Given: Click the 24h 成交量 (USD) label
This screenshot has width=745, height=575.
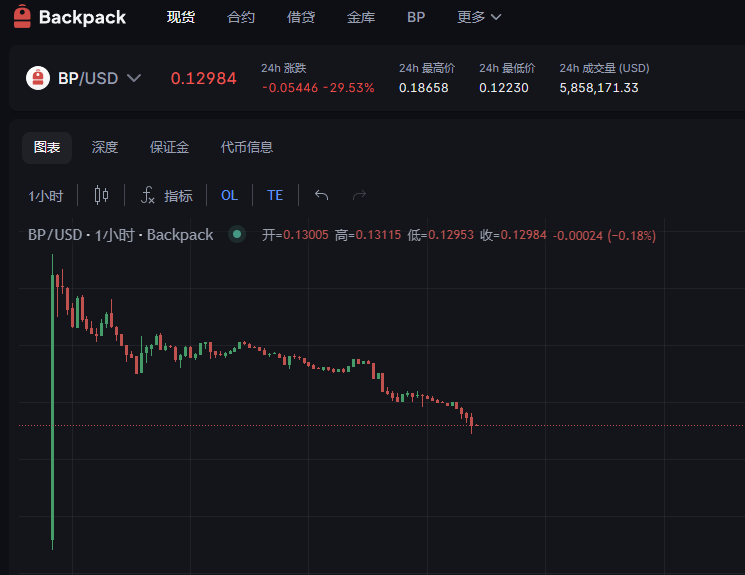Looking at the screenshot, I should [604, 68].
